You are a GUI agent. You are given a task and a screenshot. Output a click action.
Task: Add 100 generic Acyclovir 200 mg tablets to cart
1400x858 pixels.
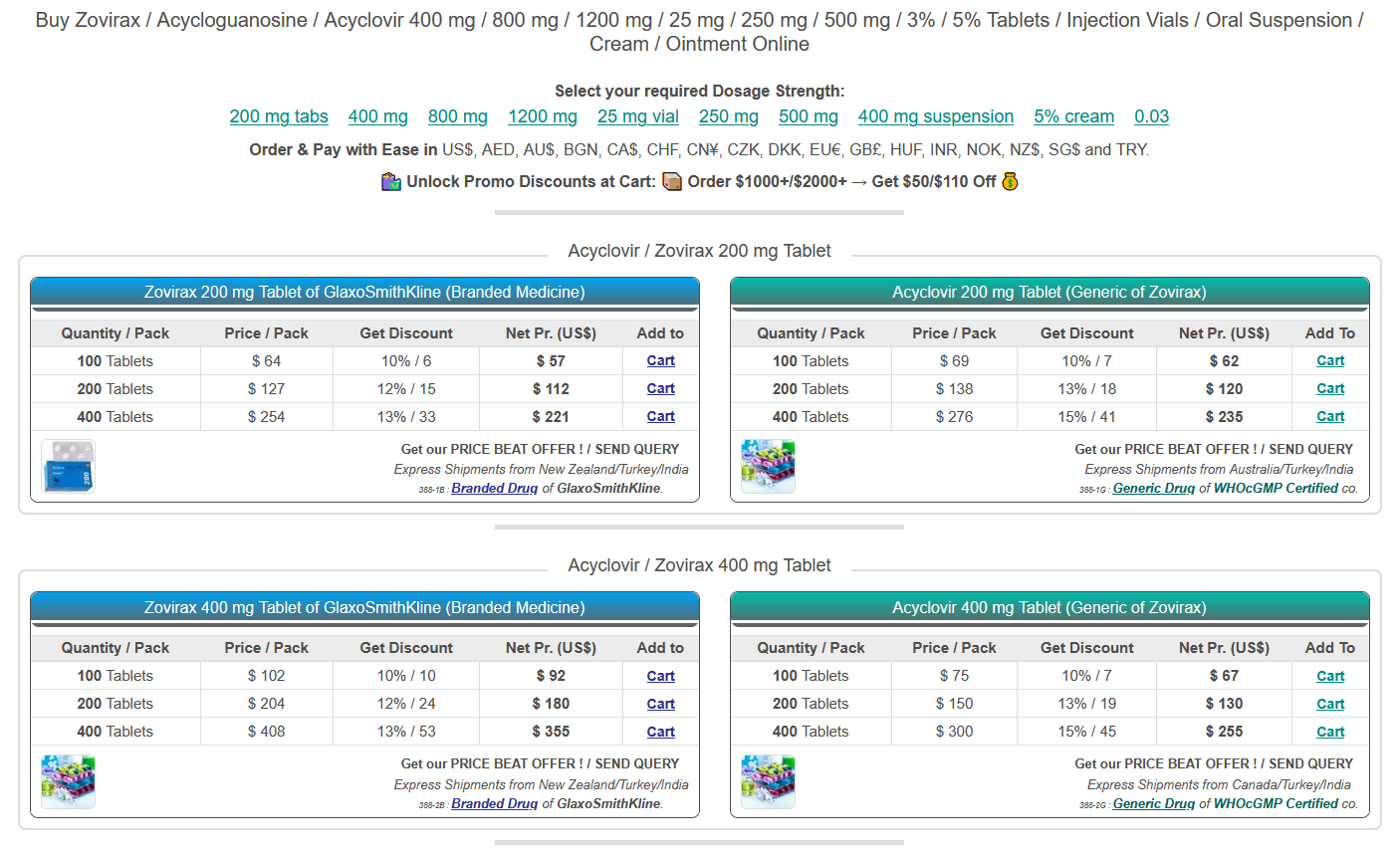coord(1330,361)
